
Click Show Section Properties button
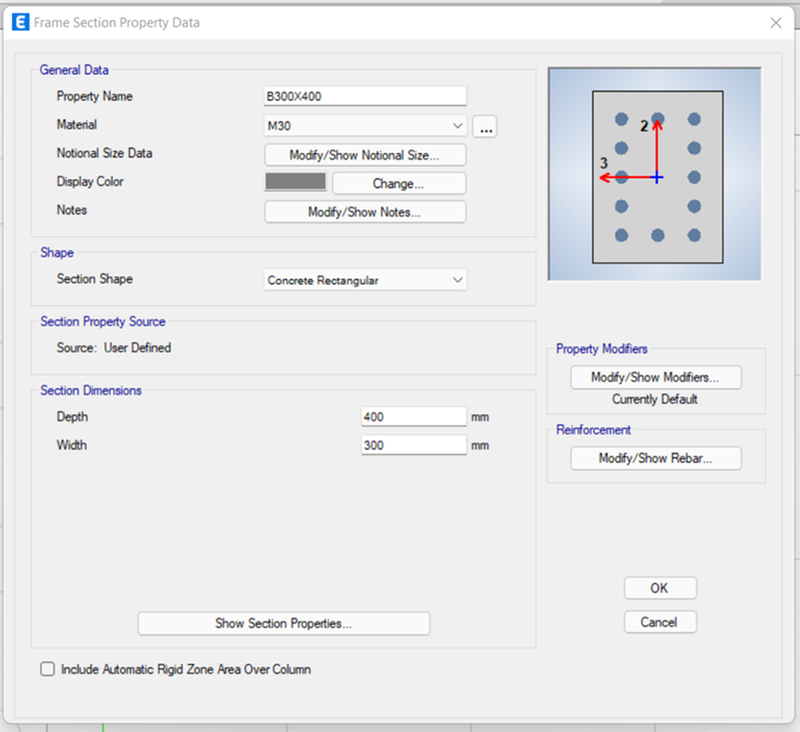(x=284, y=623)
